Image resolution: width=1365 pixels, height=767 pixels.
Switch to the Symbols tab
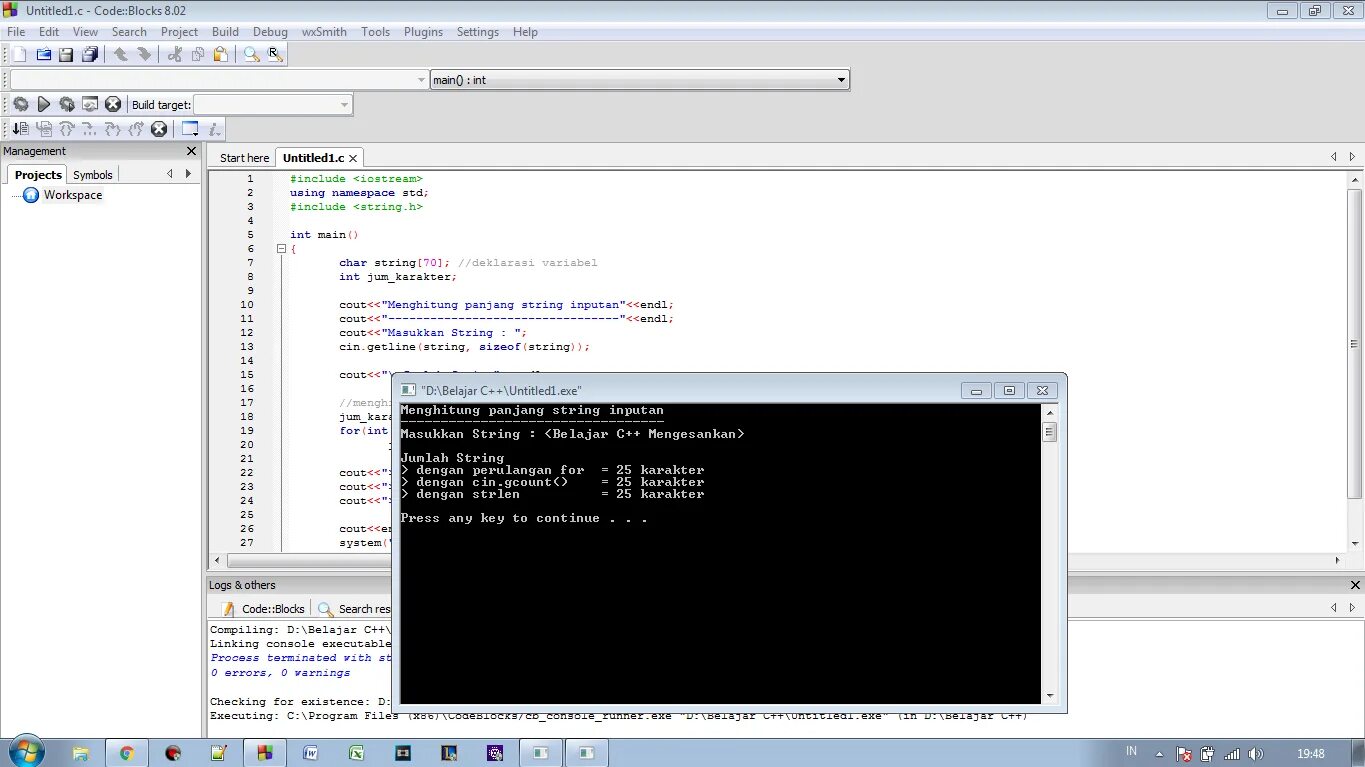coord(93,175)
